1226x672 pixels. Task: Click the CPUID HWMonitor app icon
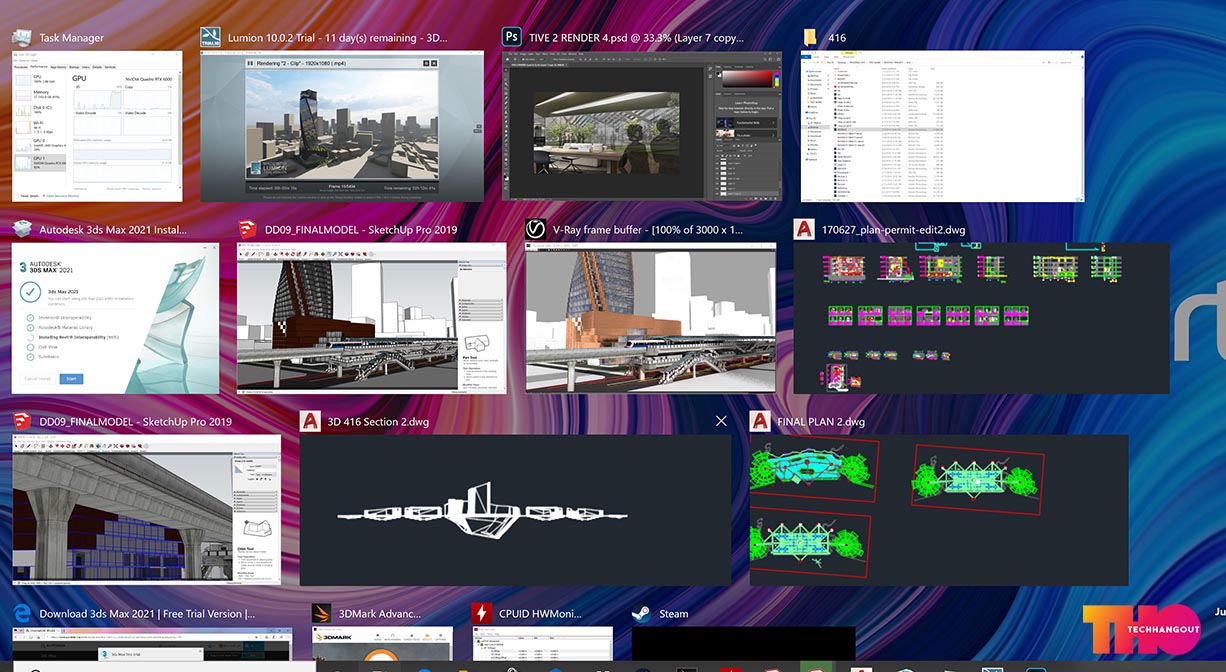(482, 614)
